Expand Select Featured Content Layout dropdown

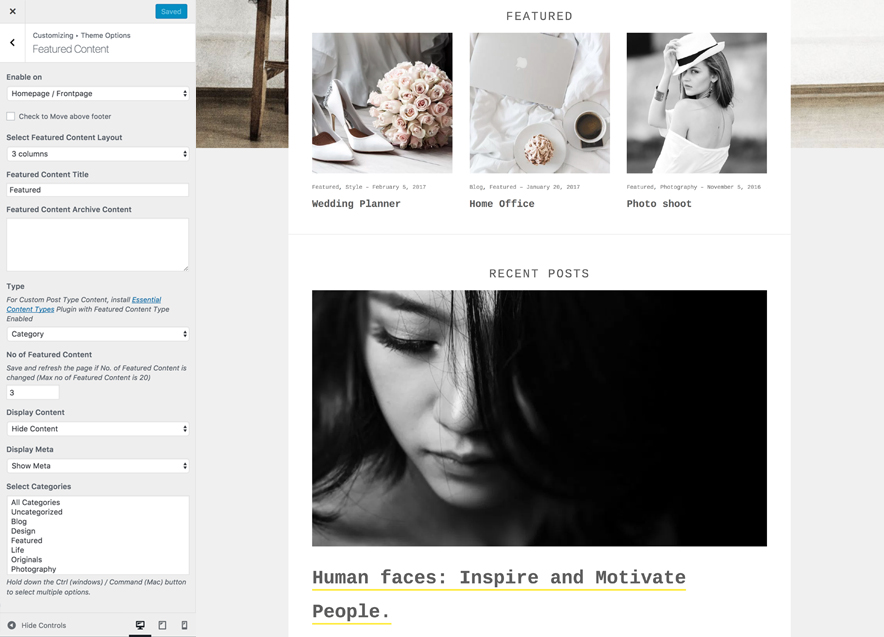[97, 154]
